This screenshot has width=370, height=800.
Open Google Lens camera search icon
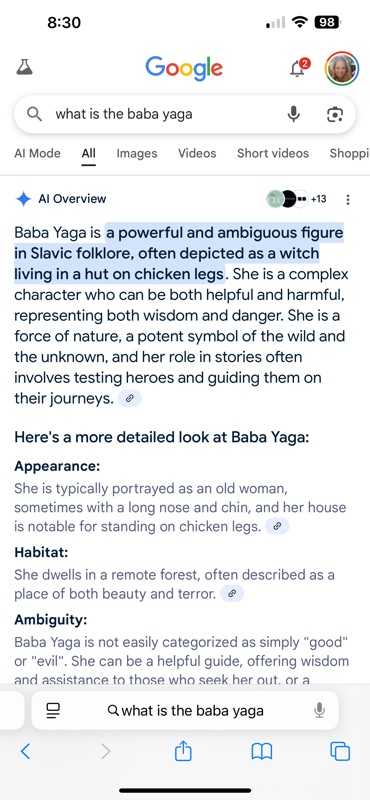click(x=334, y=114)
